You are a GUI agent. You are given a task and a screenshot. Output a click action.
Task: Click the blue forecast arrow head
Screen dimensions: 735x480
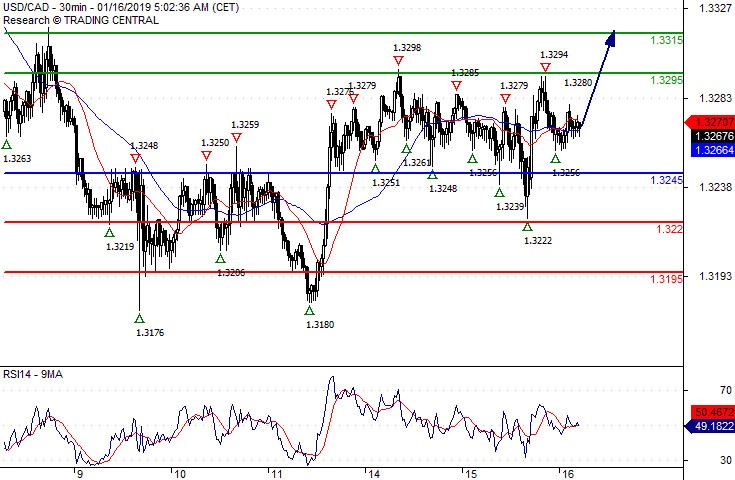coord(612,37)
